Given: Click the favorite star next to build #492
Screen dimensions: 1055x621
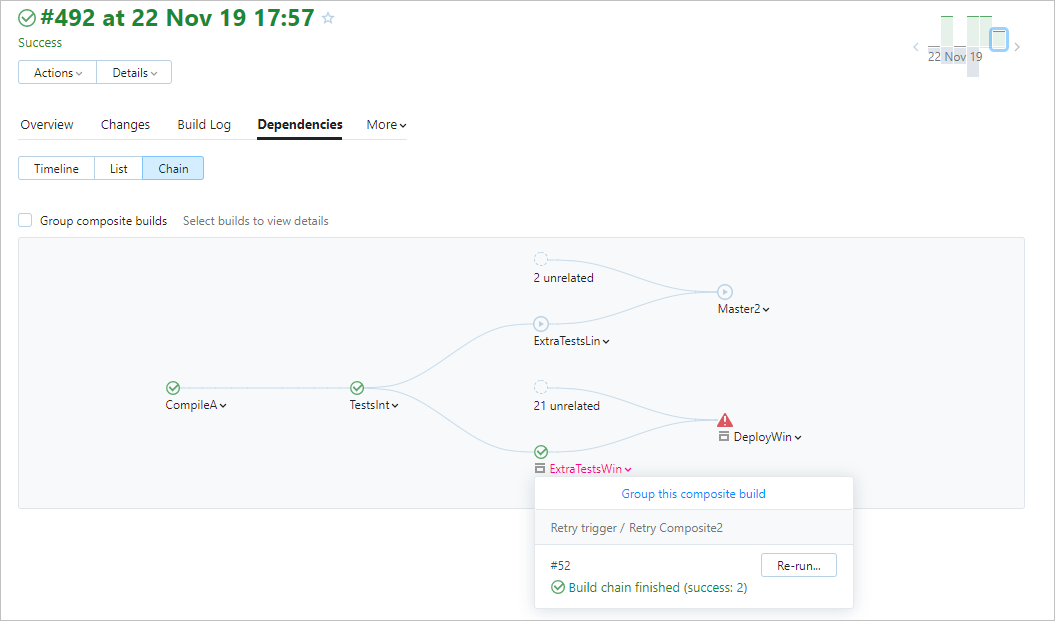Looking at the screenshot, I should (x=328, y=18).
